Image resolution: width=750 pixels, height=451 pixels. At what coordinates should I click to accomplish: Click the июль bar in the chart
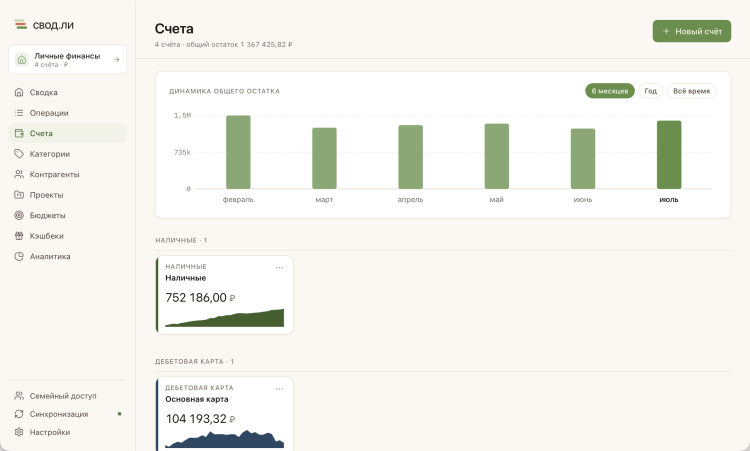[669, 155]
